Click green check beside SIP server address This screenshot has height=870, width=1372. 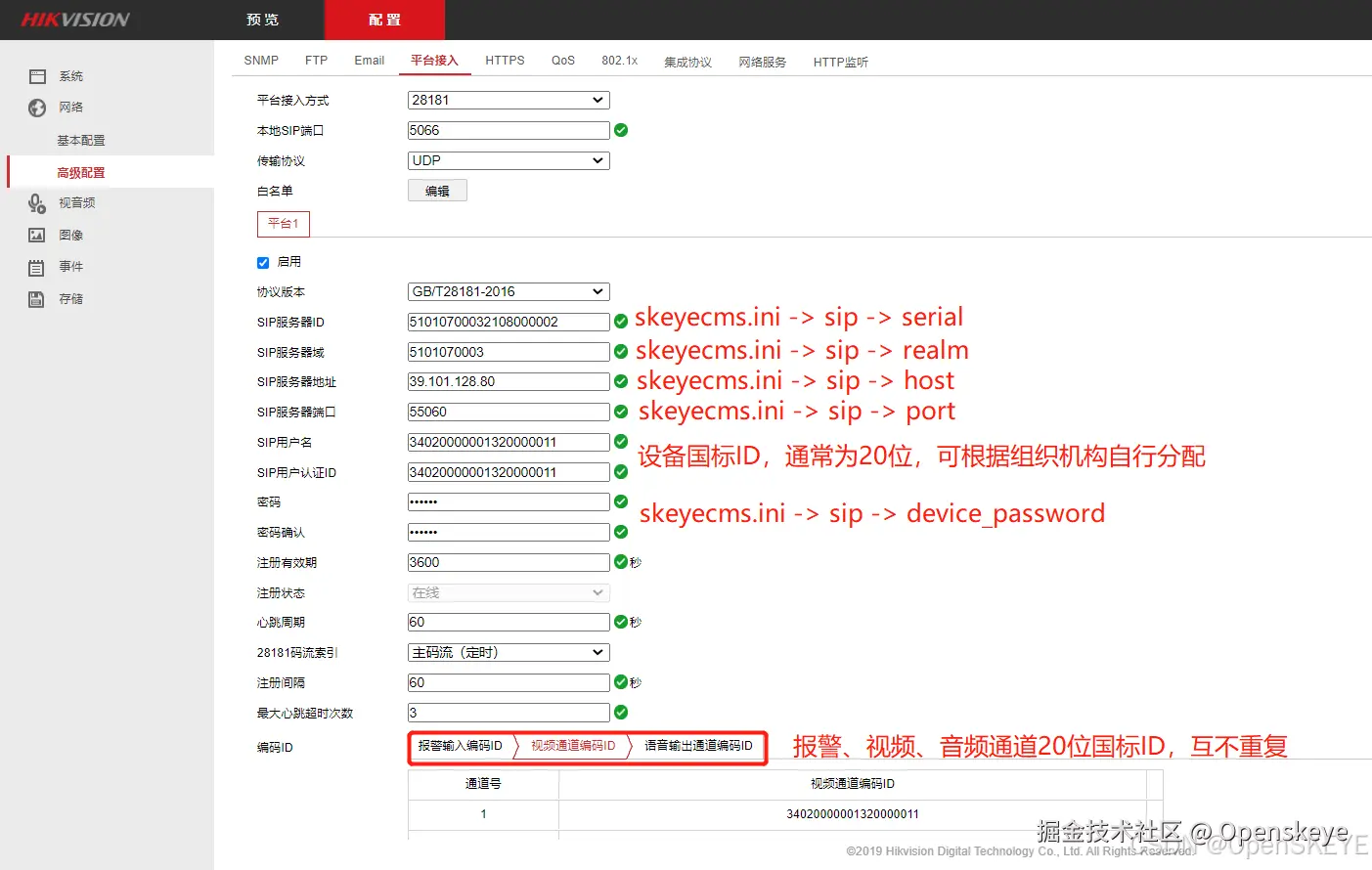tap(621, 382)
